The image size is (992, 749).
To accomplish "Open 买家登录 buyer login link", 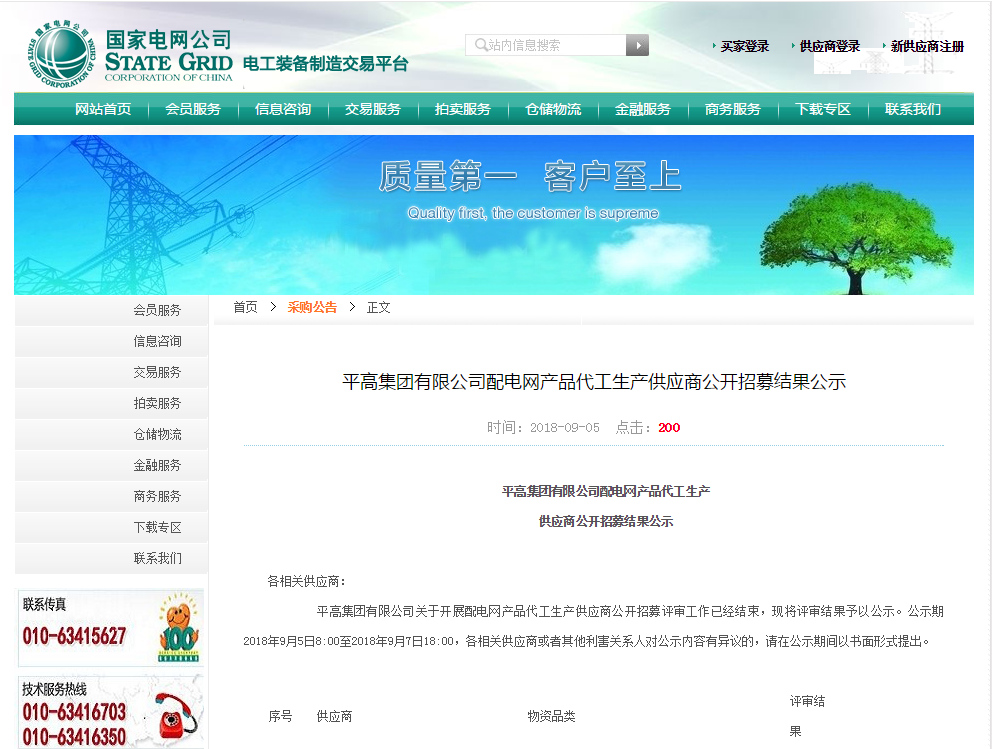I will click(744, 46).
